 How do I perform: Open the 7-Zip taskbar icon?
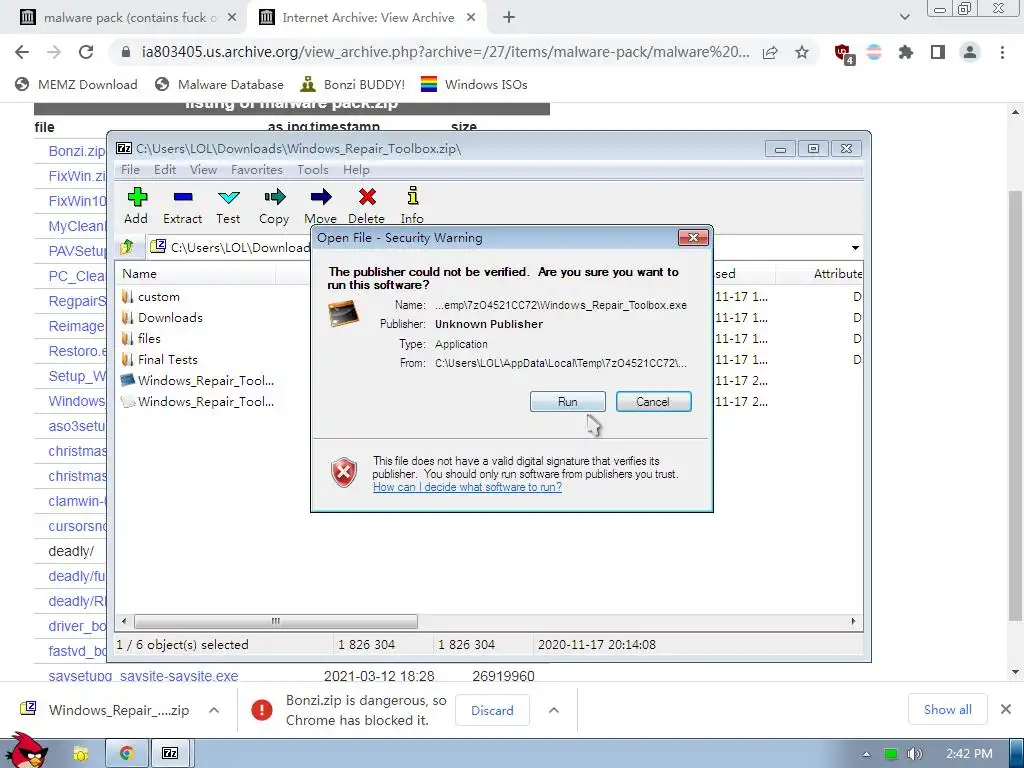pyautogui.click(x=170, y=754)
